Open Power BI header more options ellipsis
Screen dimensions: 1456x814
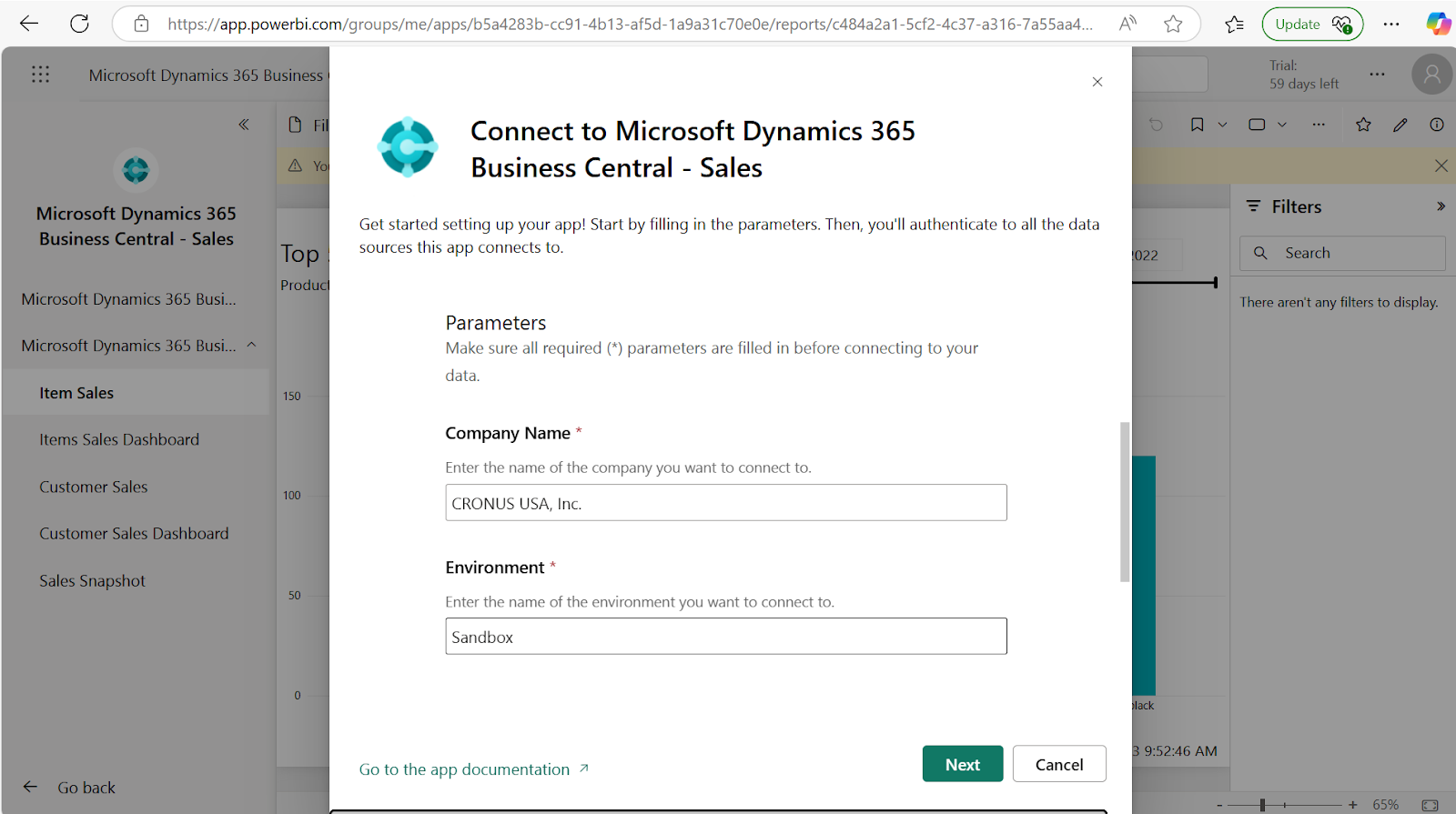coord(1377,75)
